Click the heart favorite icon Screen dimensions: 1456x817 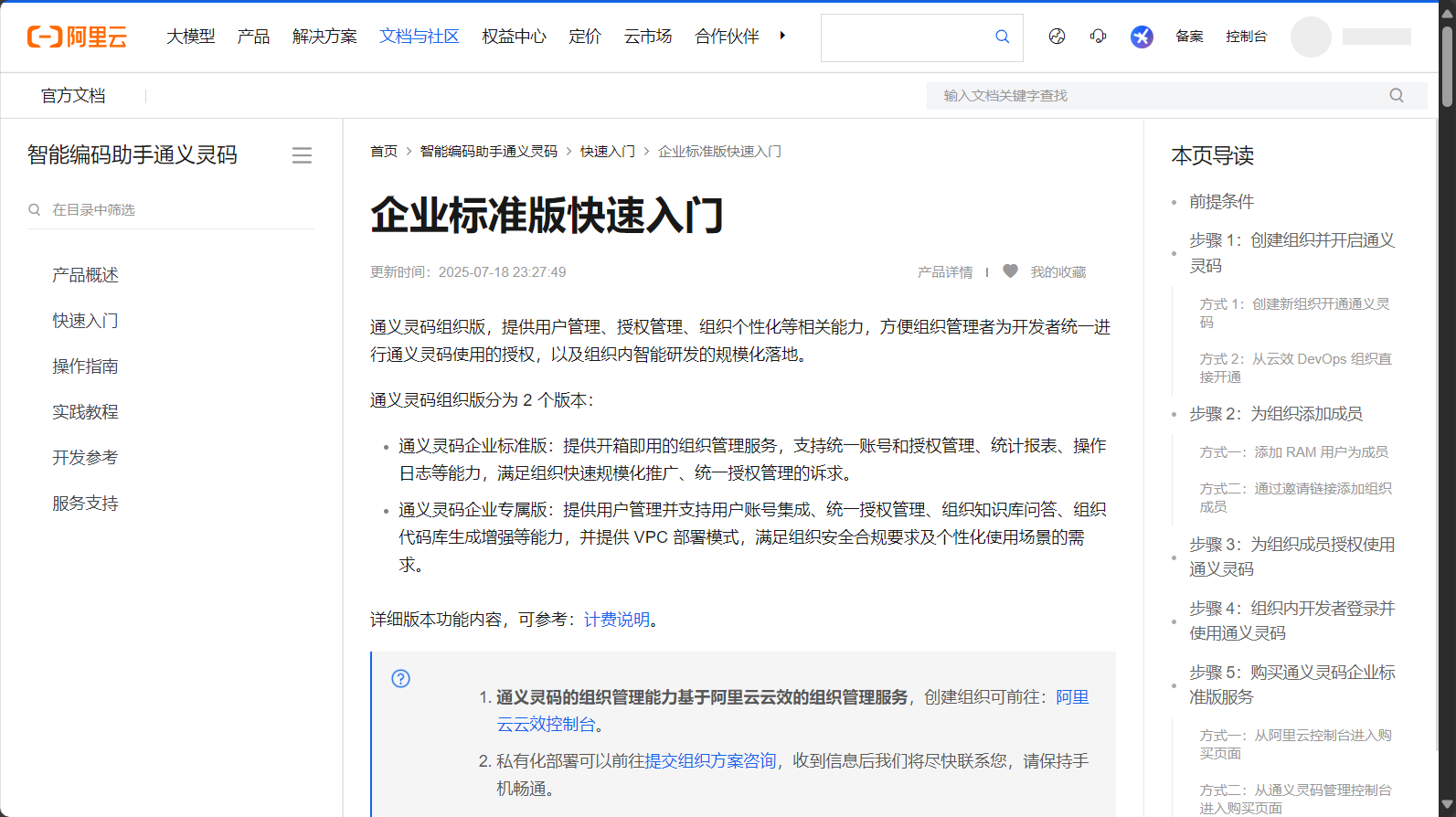coord(1010,271)
